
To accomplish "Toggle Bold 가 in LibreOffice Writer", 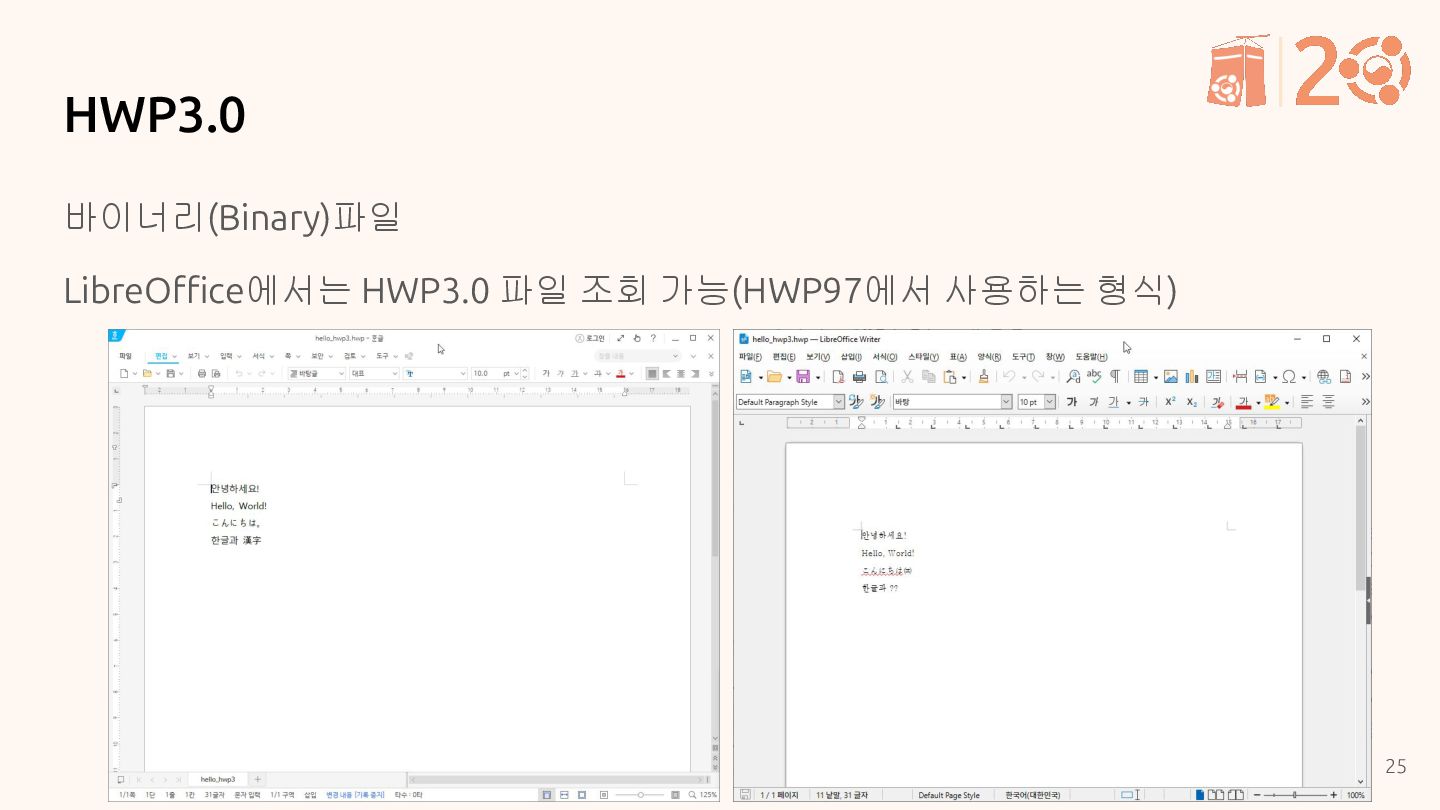I will tap(1072, 402).
